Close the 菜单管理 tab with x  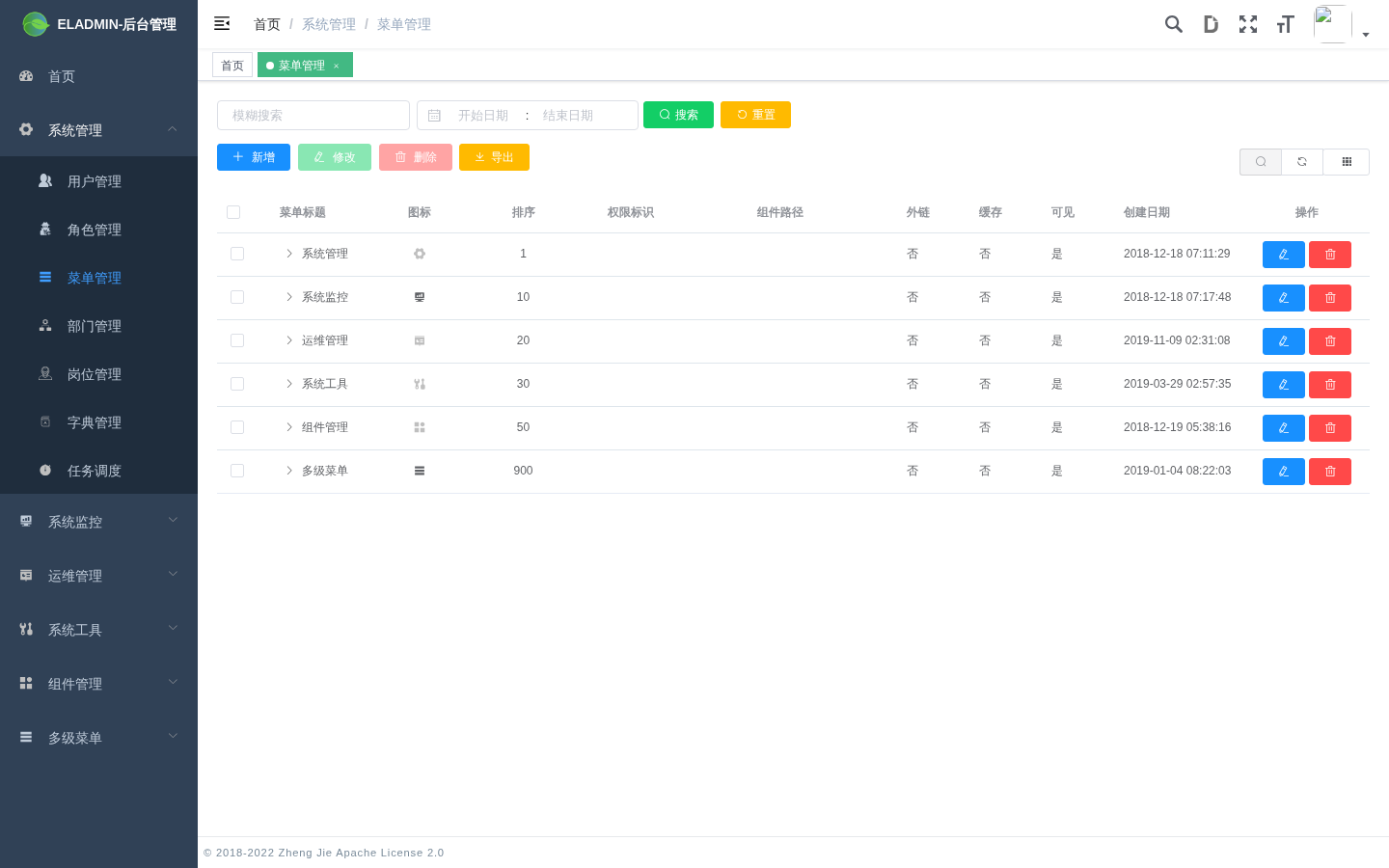[337, 66]
